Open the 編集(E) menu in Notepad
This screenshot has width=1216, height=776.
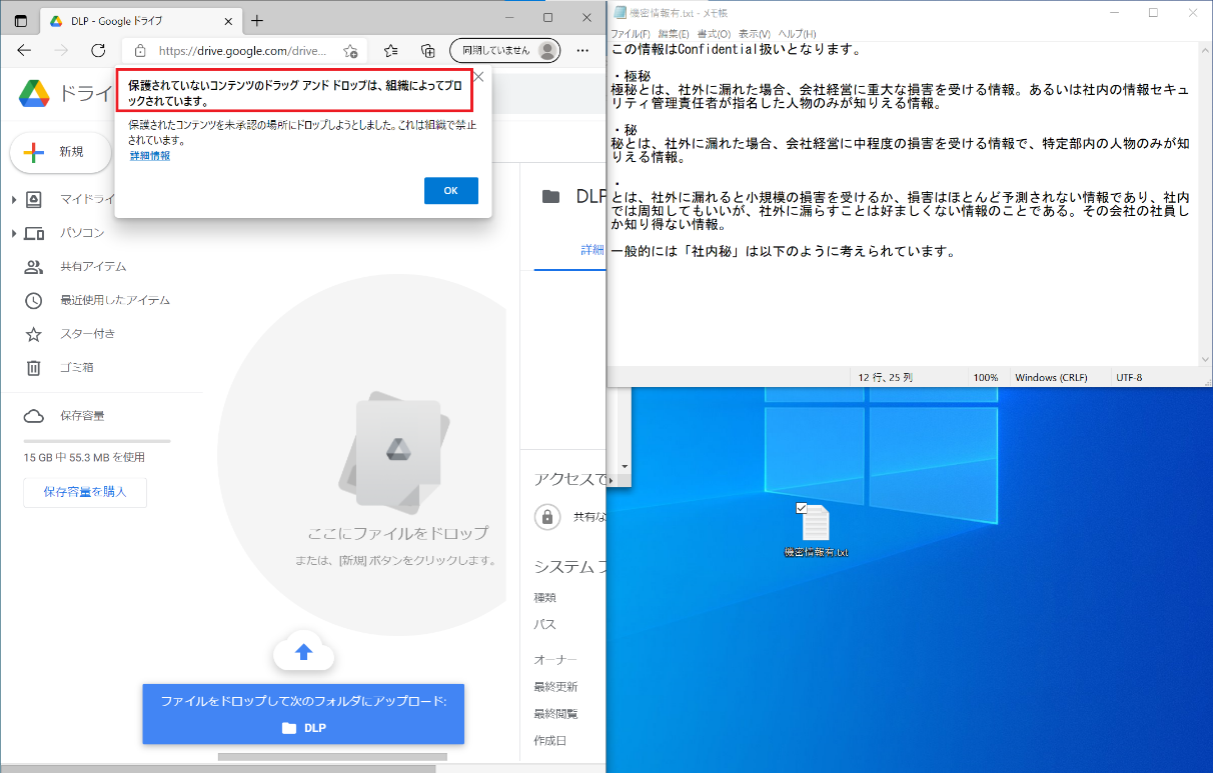pyautogui.click(x=673, y=34)
